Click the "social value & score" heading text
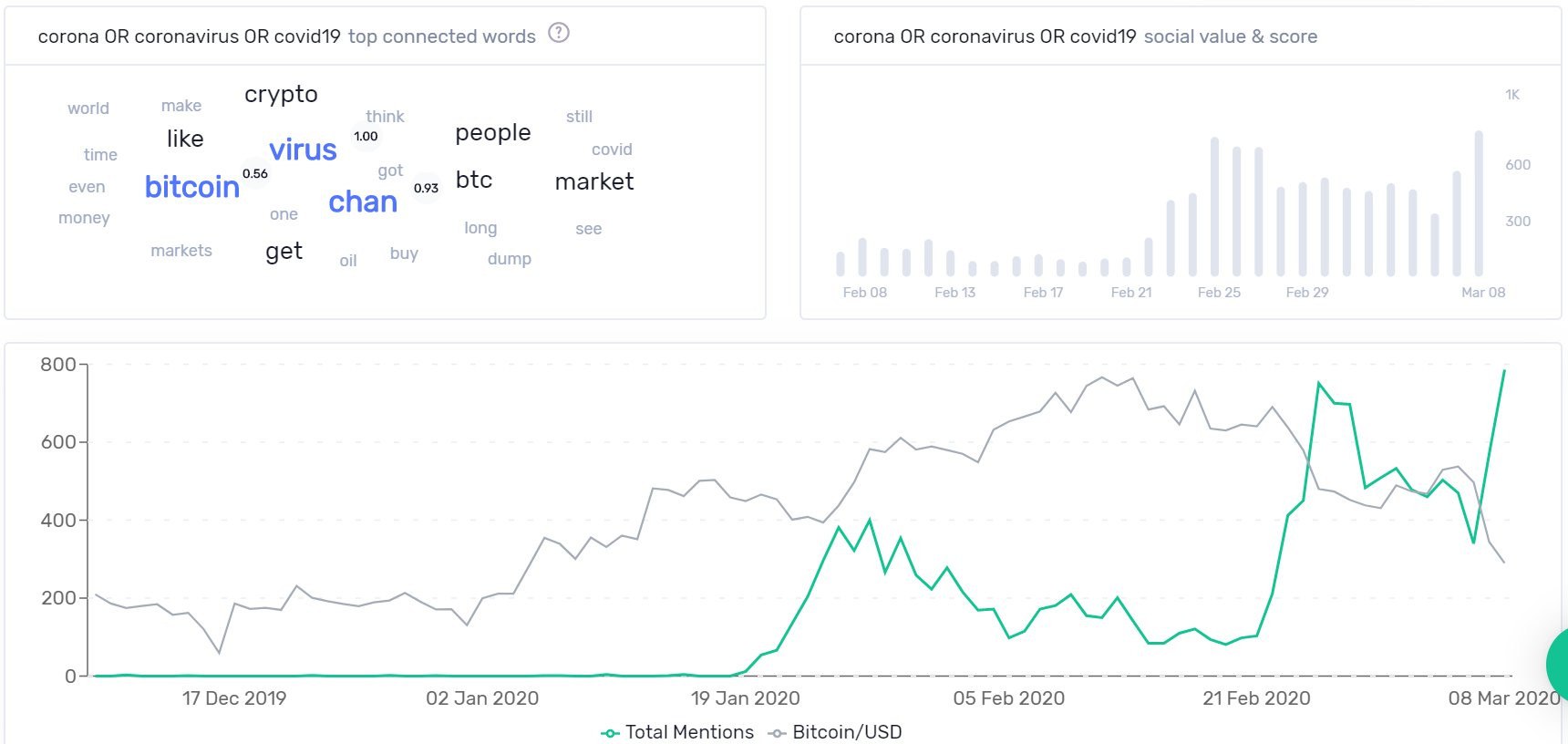 (x=1230, y=36)
